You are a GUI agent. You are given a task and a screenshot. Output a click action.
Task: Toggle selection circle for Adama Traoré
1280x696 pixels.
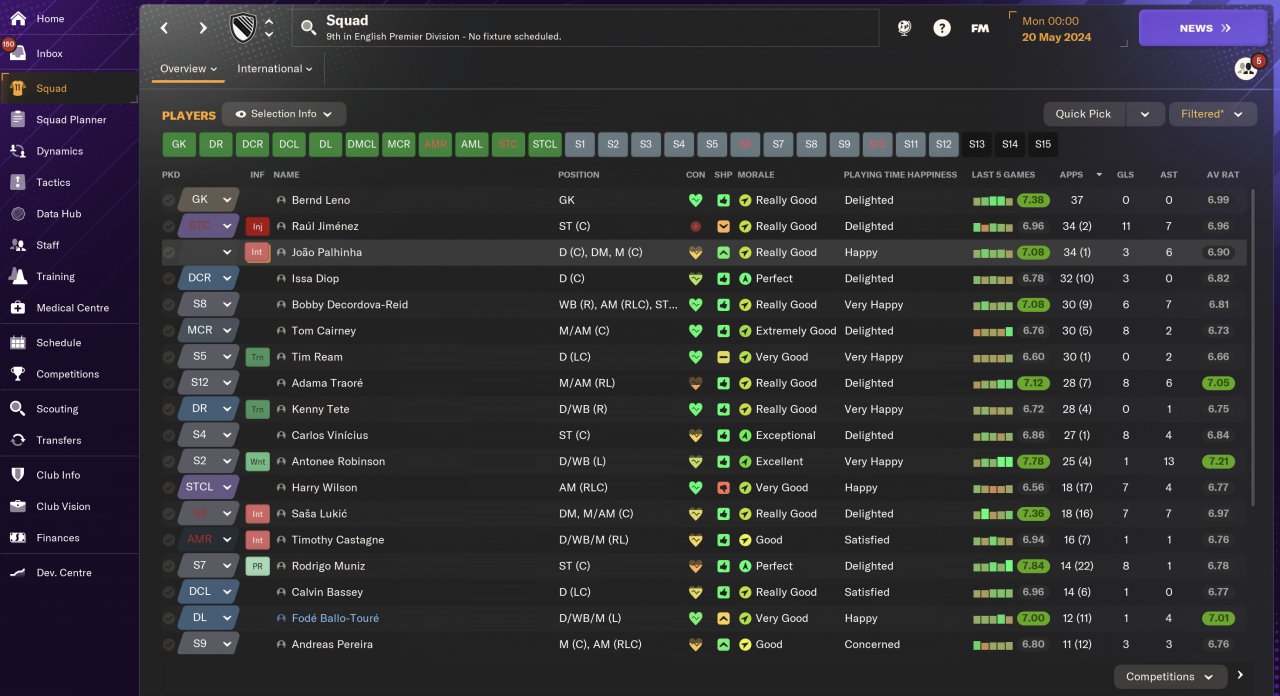168,383
